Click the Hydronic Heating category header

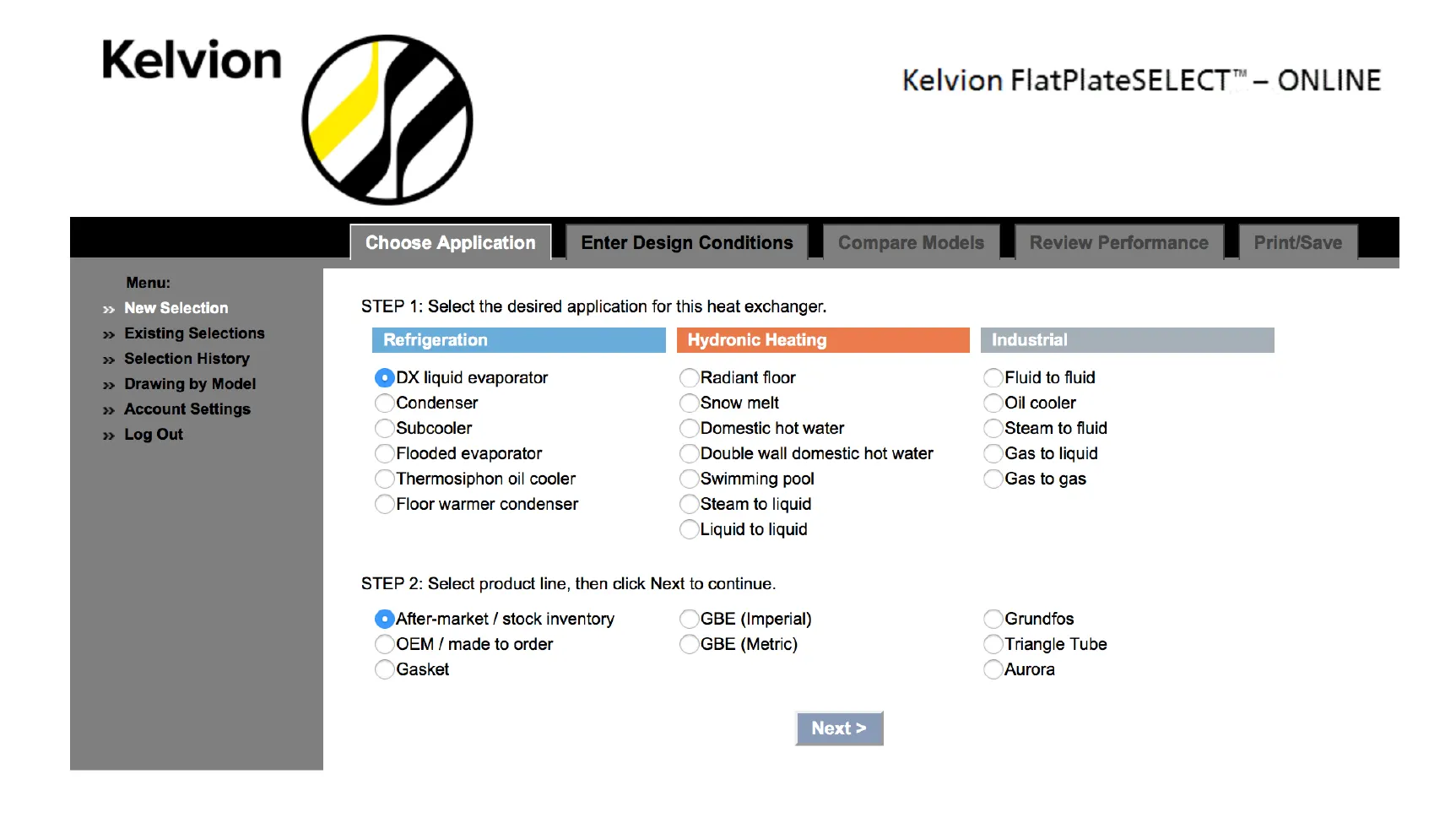pyautogui.click(x=823, y=340)
